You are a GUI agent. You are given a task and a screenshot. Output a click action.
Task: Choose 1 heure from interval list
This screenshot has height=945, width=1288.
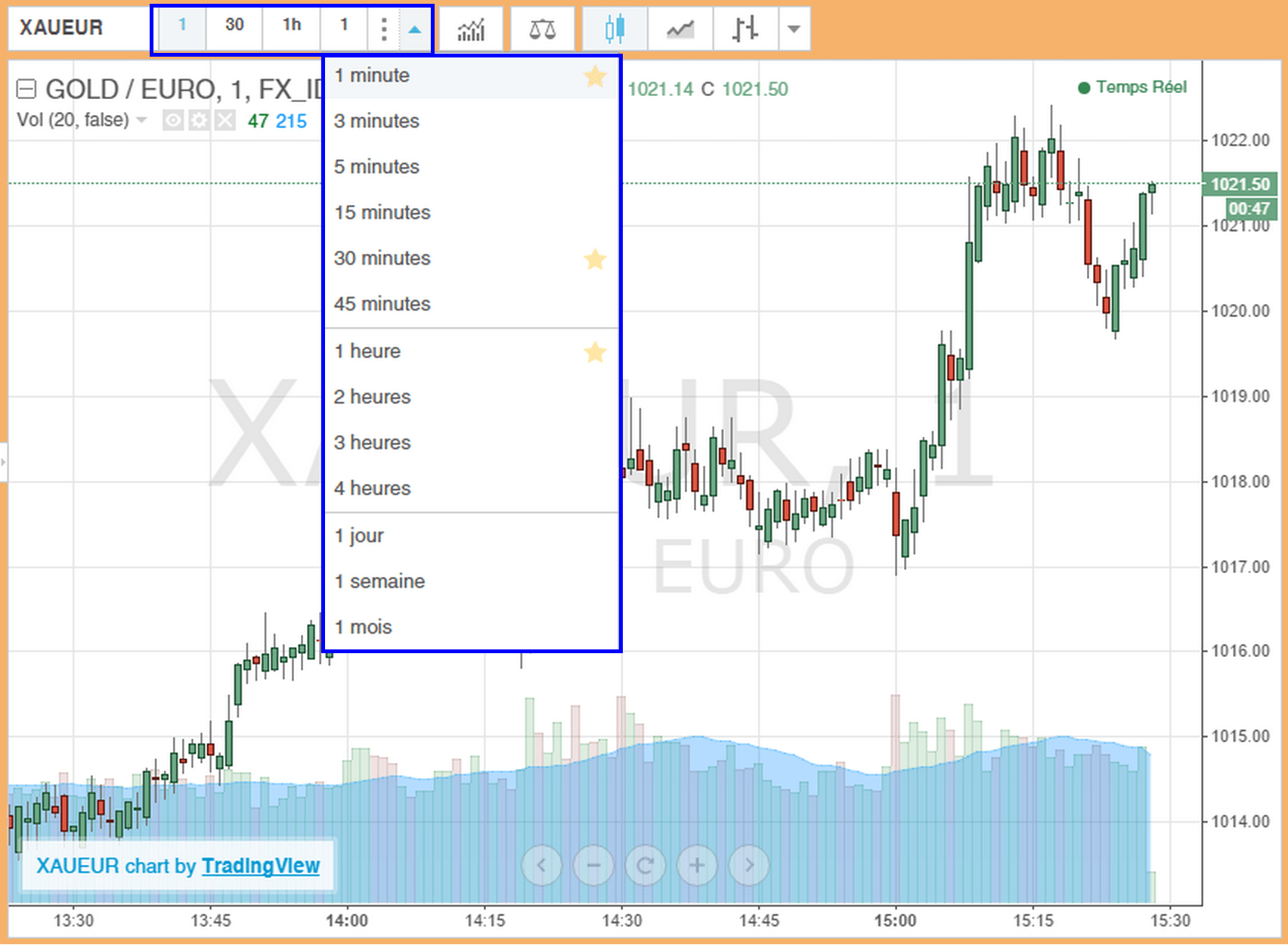[x=472, y=352]
